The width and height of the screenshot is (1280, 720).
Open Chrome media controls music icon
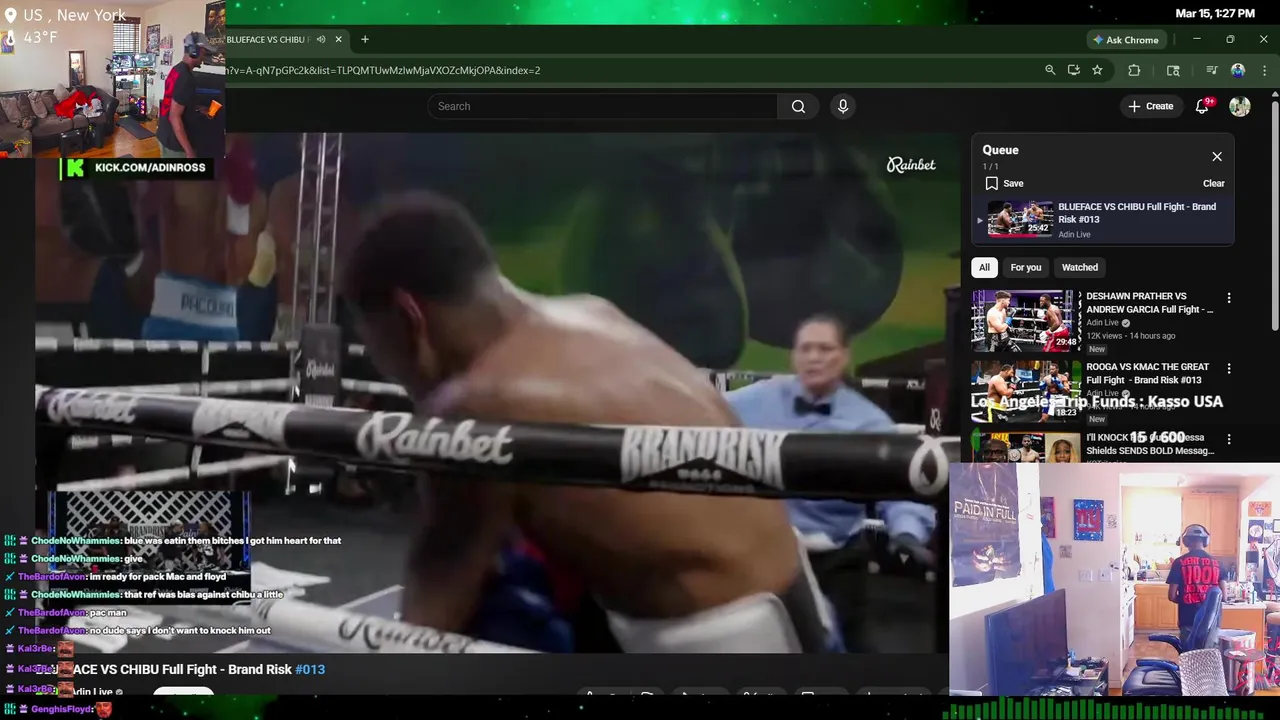pos(1211,70)
